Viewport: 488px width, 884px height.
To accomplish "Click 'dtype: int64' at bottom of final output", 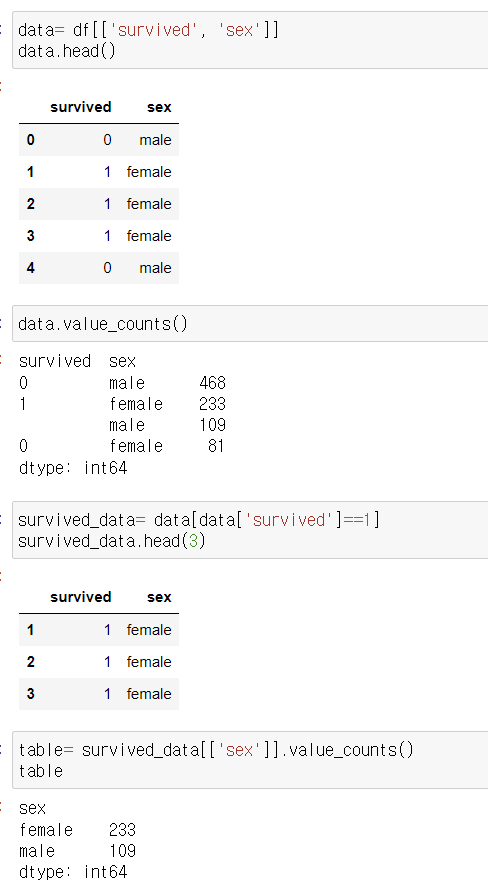I will point(73,872).
